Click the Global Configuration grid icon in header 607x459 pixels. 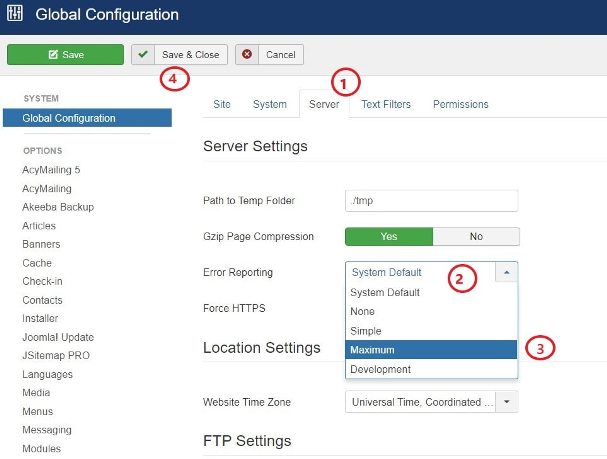[16, 15]
